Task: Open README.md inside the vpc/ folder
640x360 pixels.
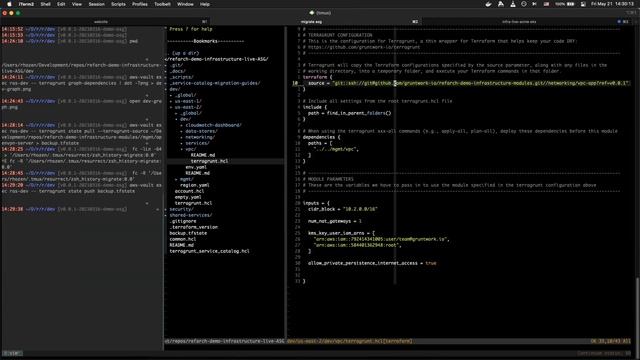Action: (x=203, y=155)
